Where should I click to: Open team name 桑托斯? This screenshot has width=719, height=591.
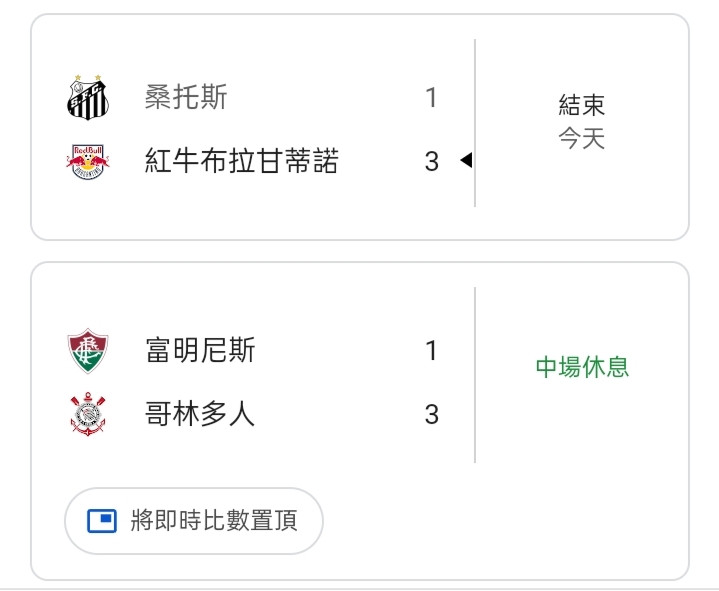click(x=186, y=97)
